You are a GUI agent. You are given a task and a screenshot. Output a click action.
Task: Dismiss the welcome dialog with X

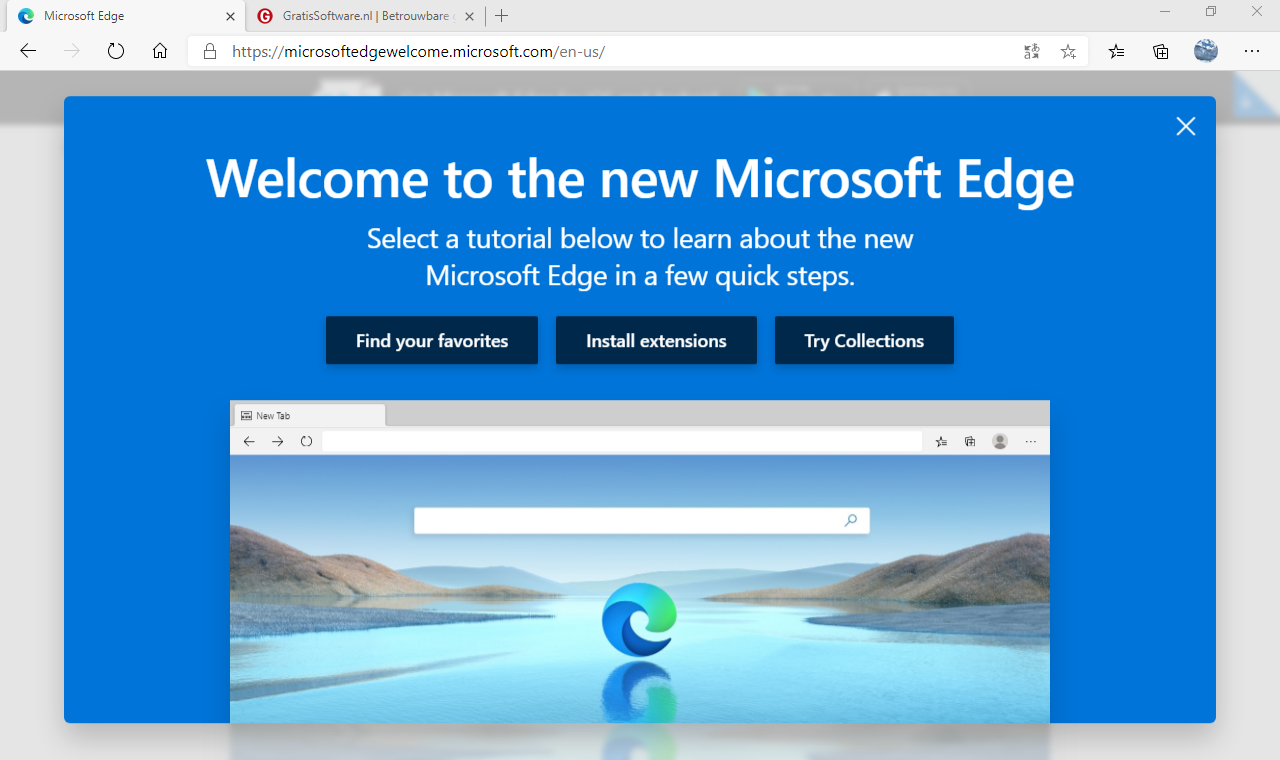pyautogui.click(x=1186, y=126)
